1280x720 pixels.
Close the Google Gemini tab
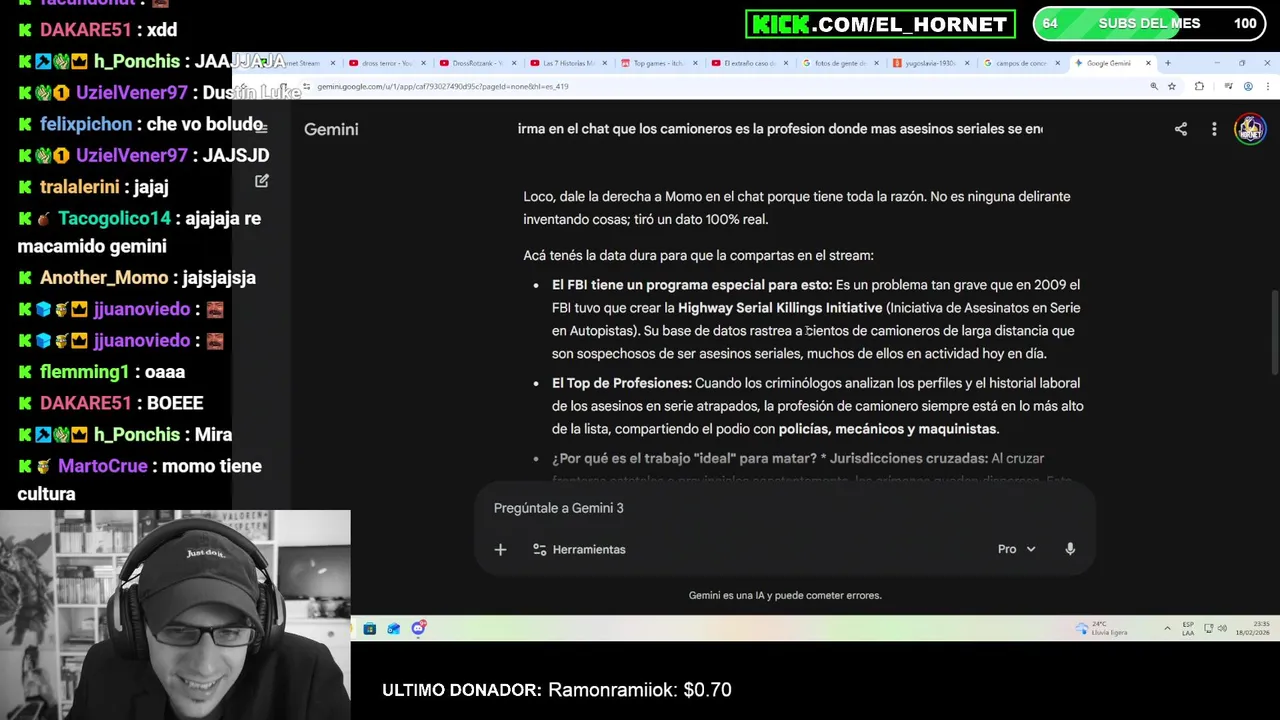[x=1148, y=63]
